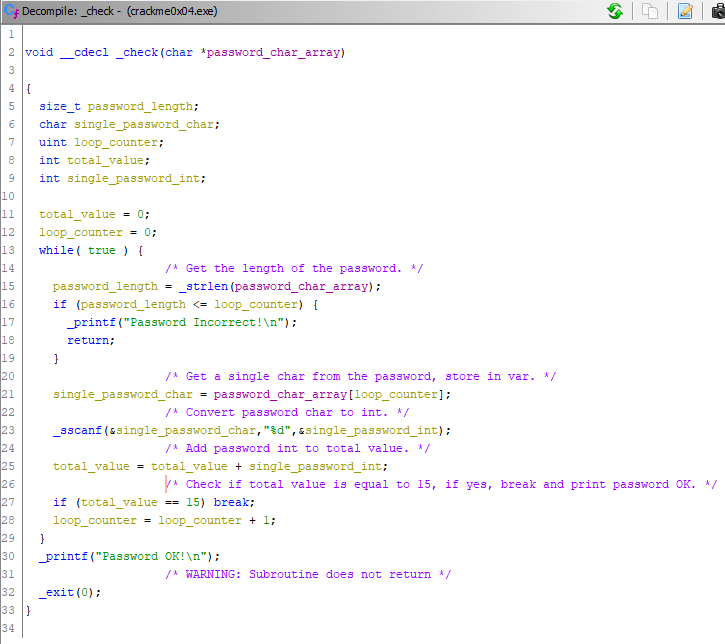Click '__cdecl' calling convention keyword

tap(85, 52)
